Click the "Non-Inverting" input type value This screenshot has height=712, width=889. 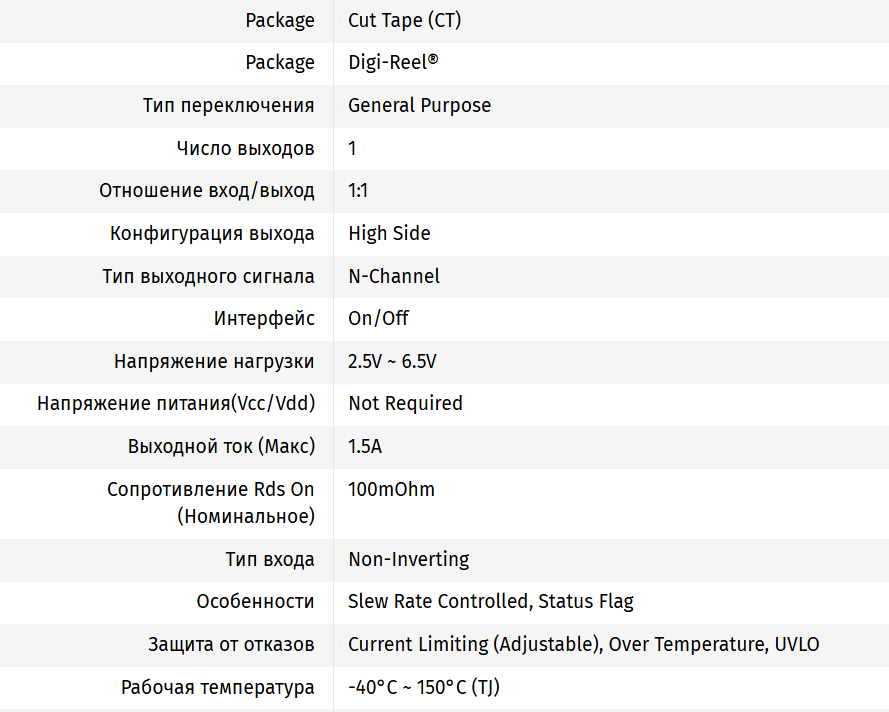click(x=408, y=560)
